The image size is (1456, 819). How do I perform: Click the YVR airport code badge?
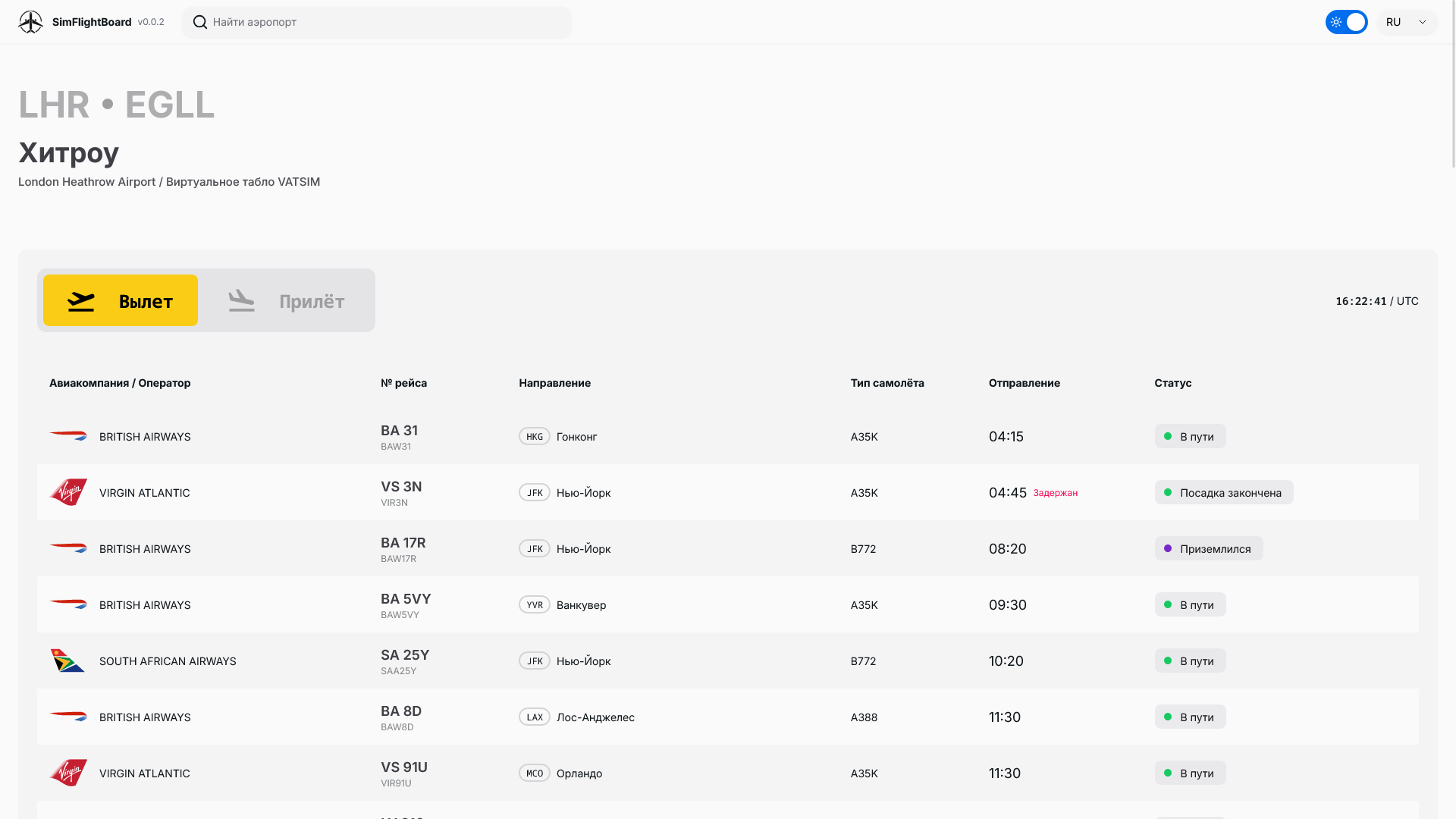pyautogui.click(x=535, y=604)
